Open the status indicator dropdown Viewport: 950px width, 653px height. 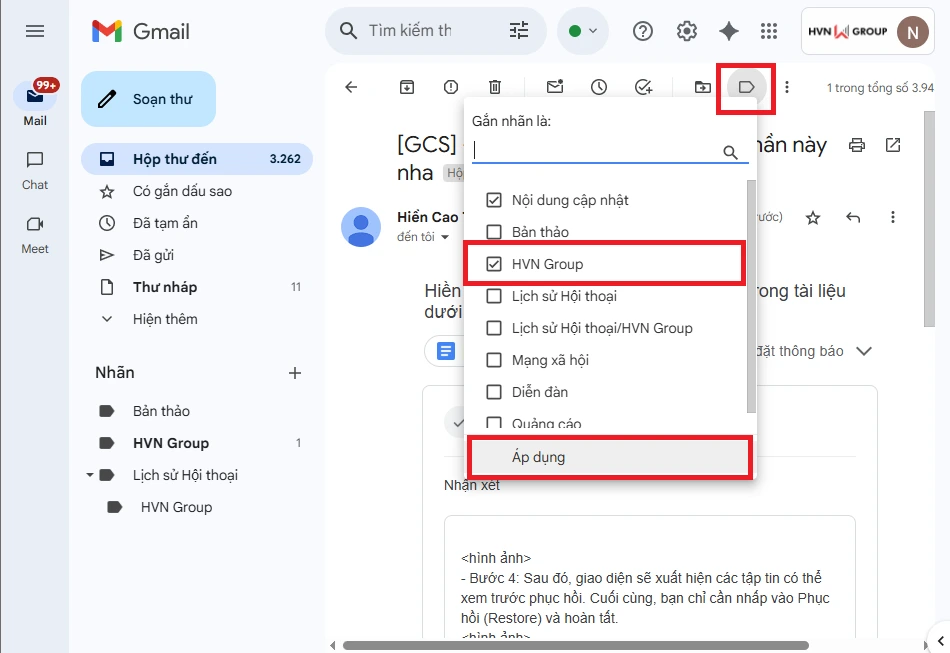click(x=583, y=31)
